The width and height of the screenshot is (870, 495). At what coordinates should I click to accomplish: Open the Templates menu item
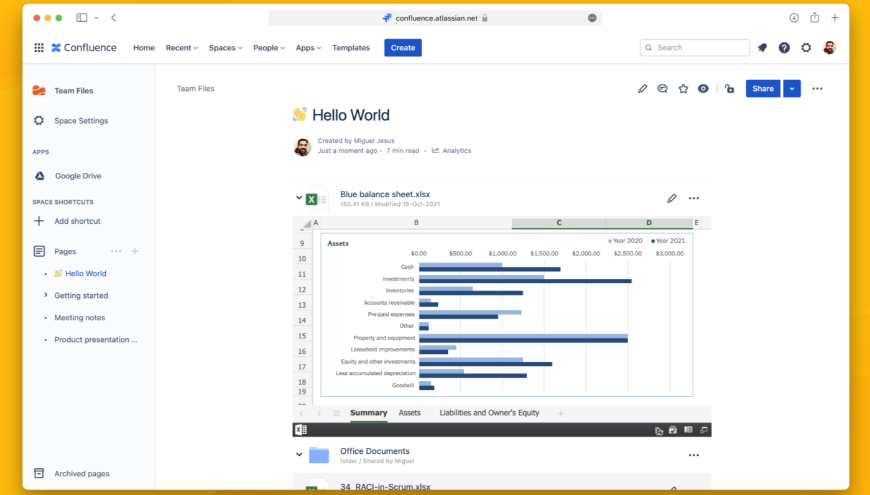(x=351, y=48)
